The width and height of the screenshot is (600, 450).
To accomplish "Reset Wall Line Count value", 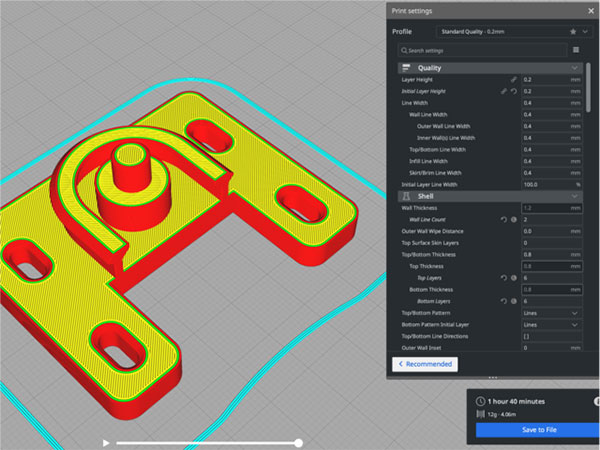I will 504,219.
